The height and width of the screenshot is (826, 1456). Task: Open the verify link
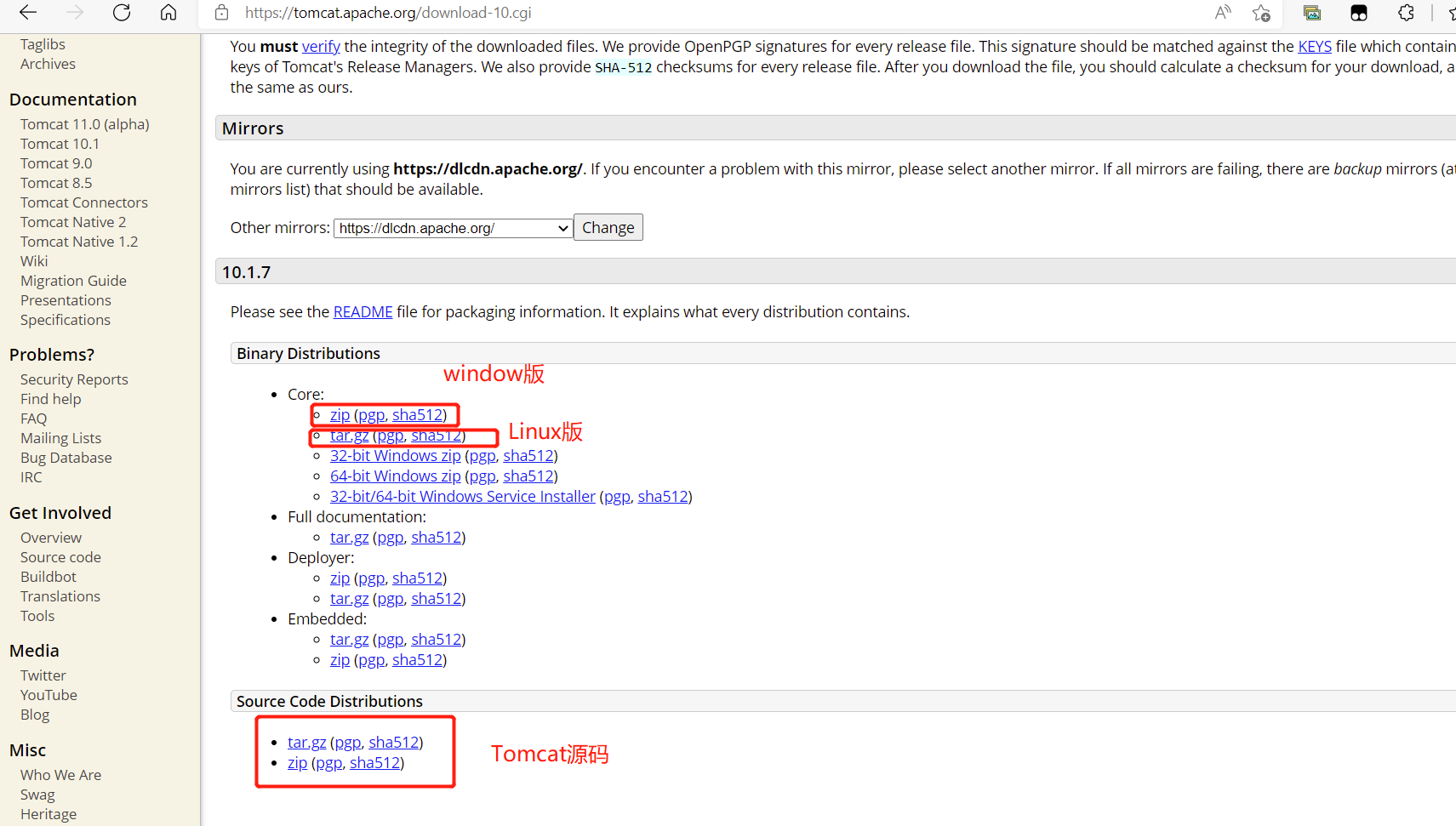pyautogui.click(x=321, y=47)
